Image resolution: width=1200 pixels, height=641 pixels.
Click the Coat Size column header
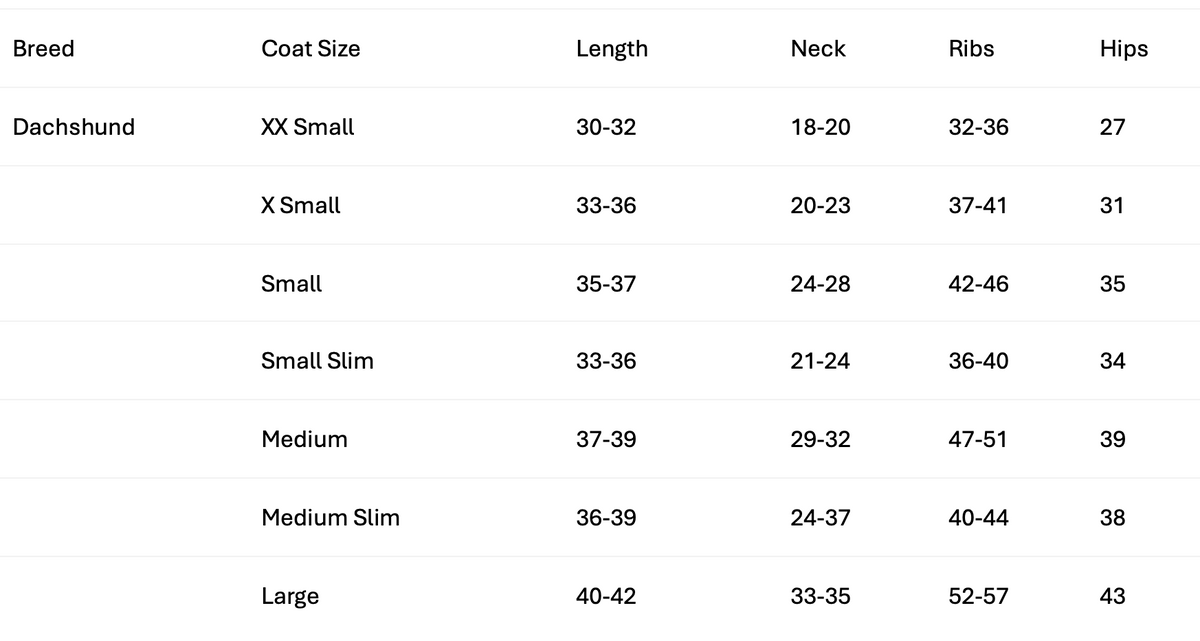tap(311, 49)
